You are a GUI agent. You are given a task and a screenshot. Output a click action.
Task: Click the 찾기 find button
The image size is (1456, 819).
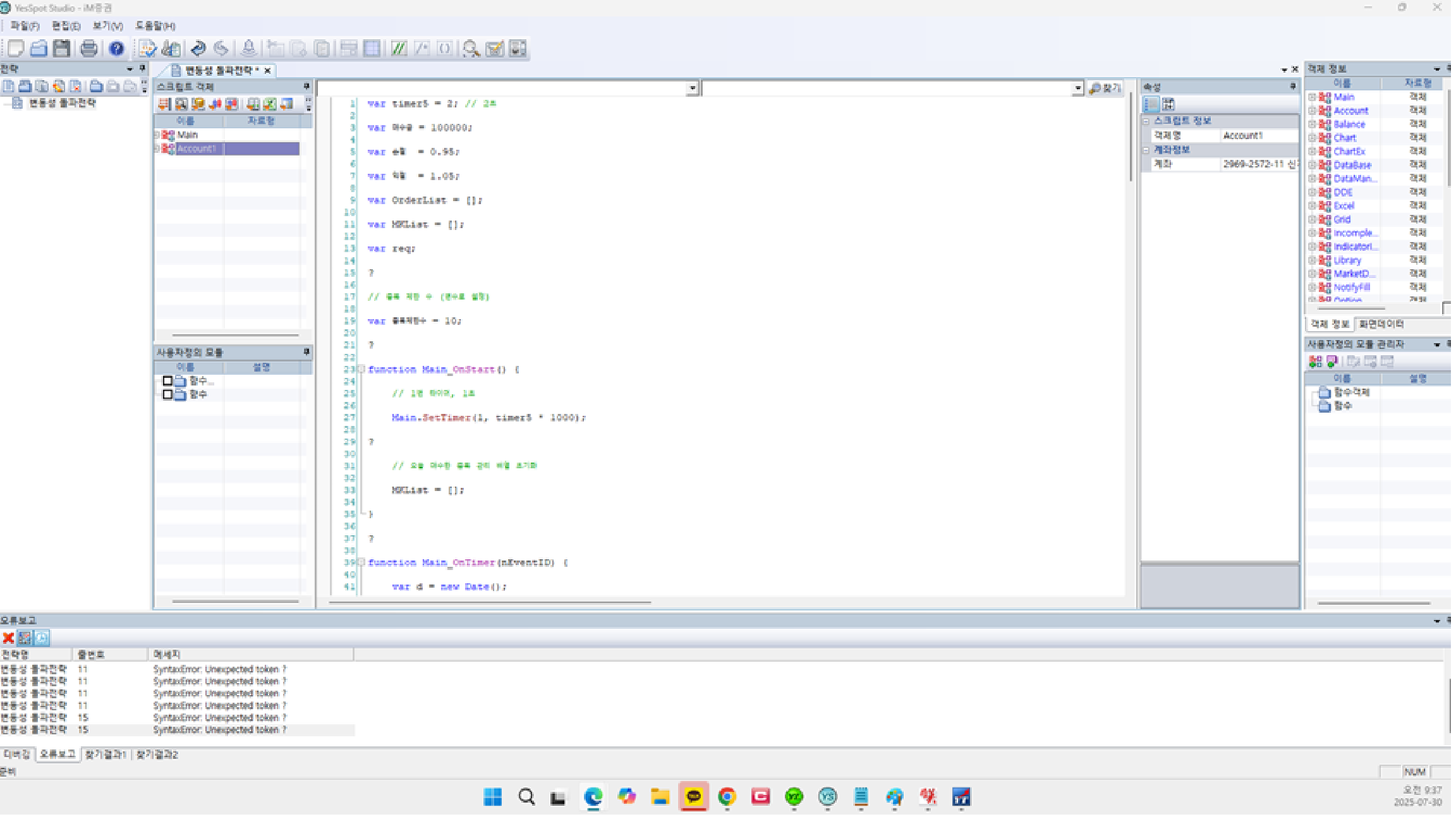[x=1105, y=88]
